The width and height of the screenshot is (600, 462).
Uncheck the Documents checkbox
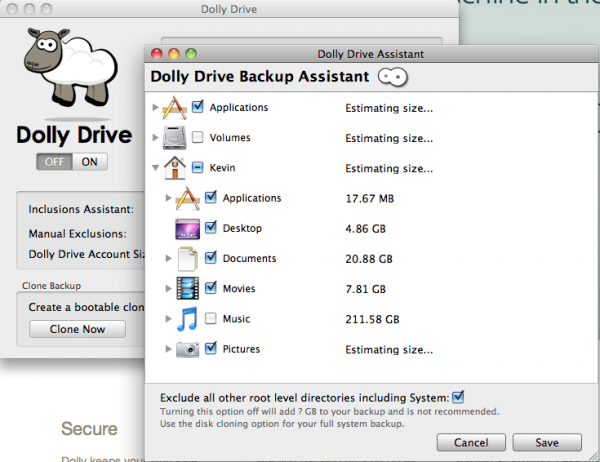click(210, 258)
